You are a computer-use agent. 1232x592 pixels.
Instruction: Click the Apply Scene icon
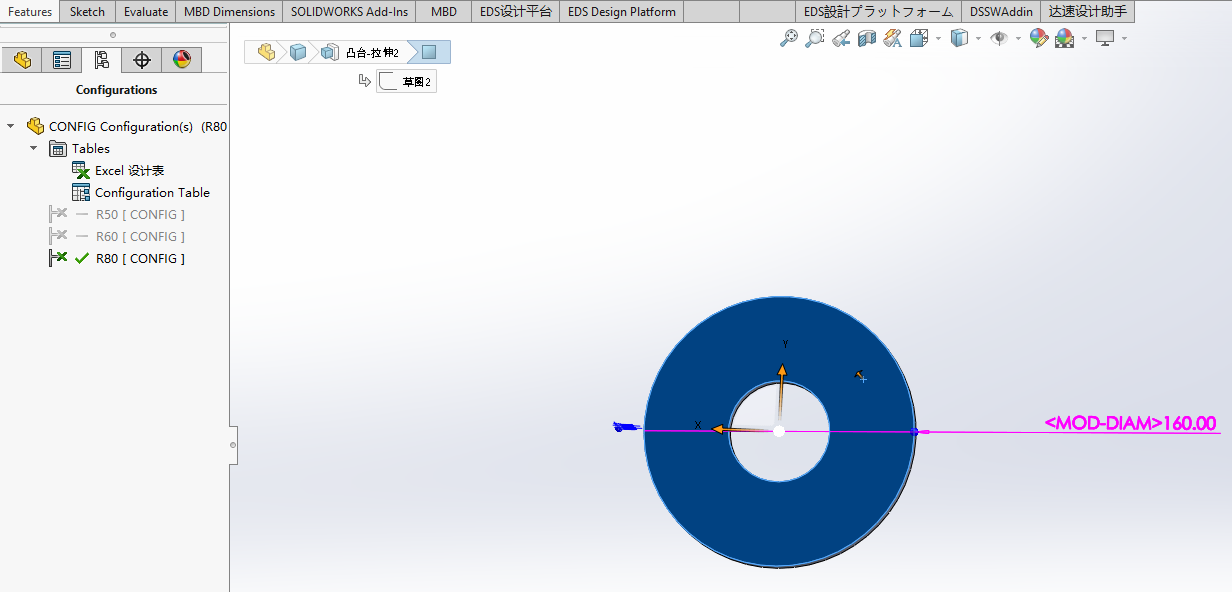pyautogui.click(x=1064, y=38)
